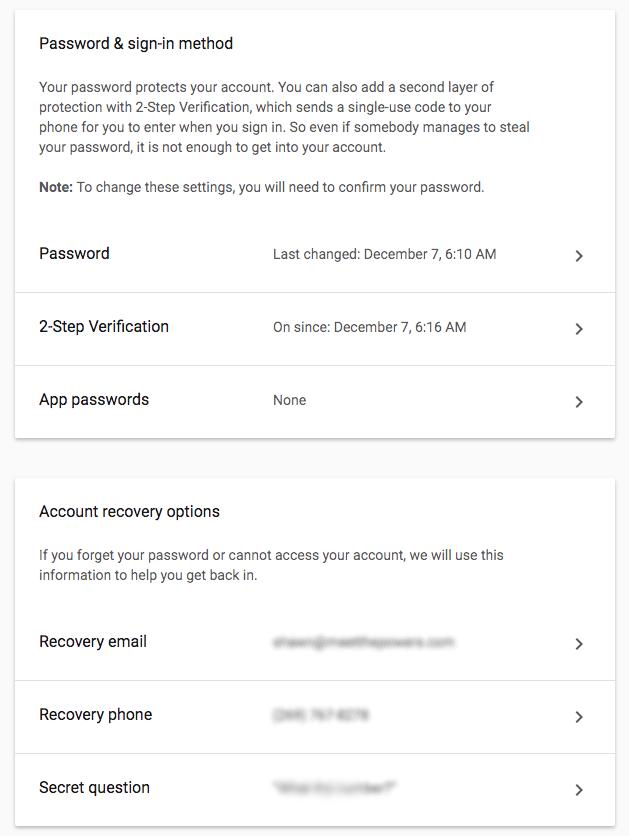Click the "On since: December 7" status

369,328
